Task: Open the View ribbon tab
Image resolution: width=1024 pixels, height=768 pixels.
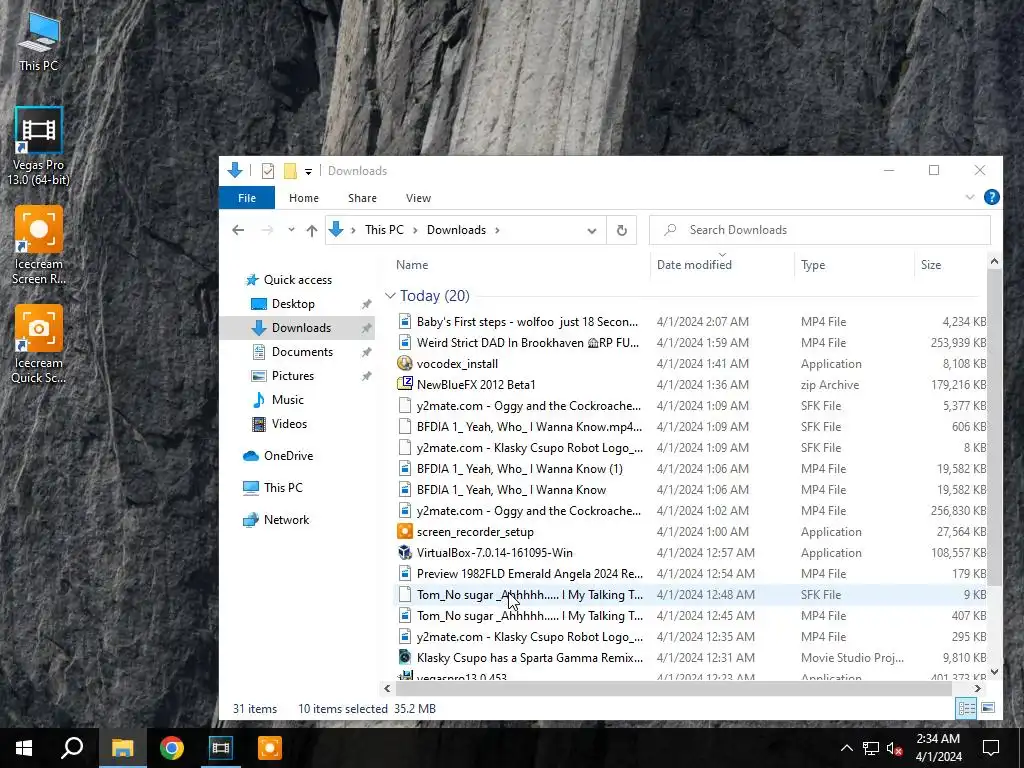Action: coord(418,198)
